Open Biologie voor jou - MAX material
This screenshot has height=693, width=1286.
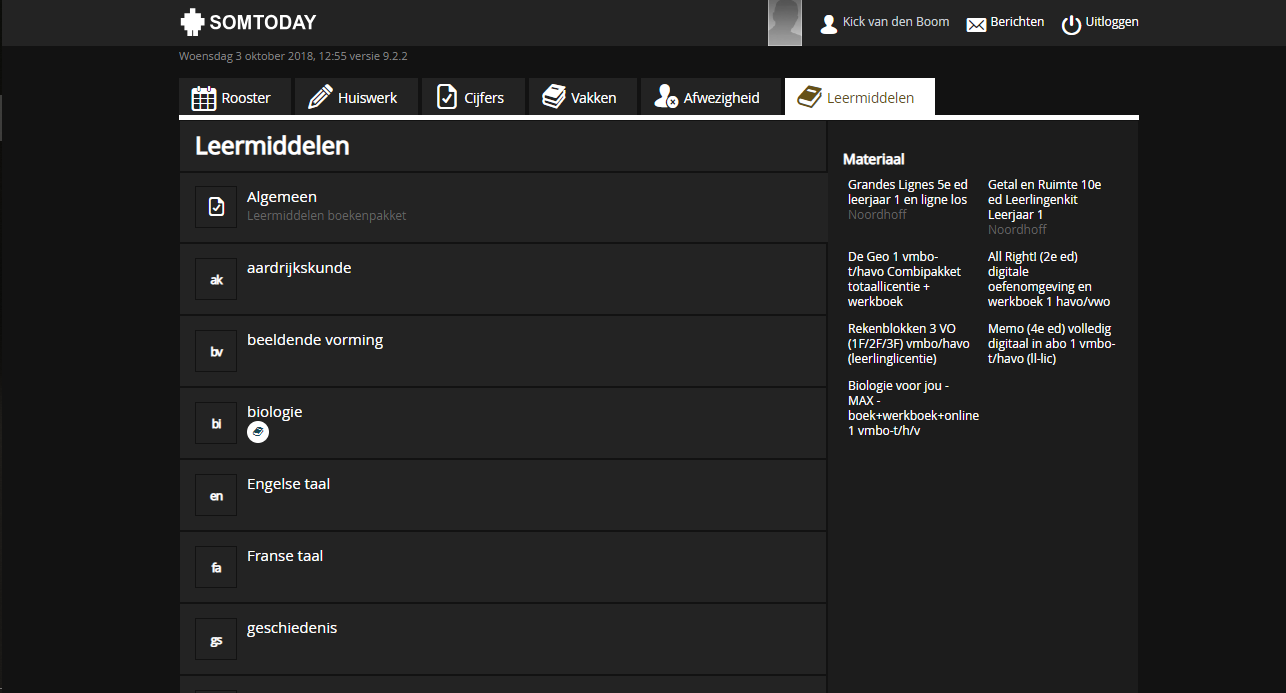914,408
